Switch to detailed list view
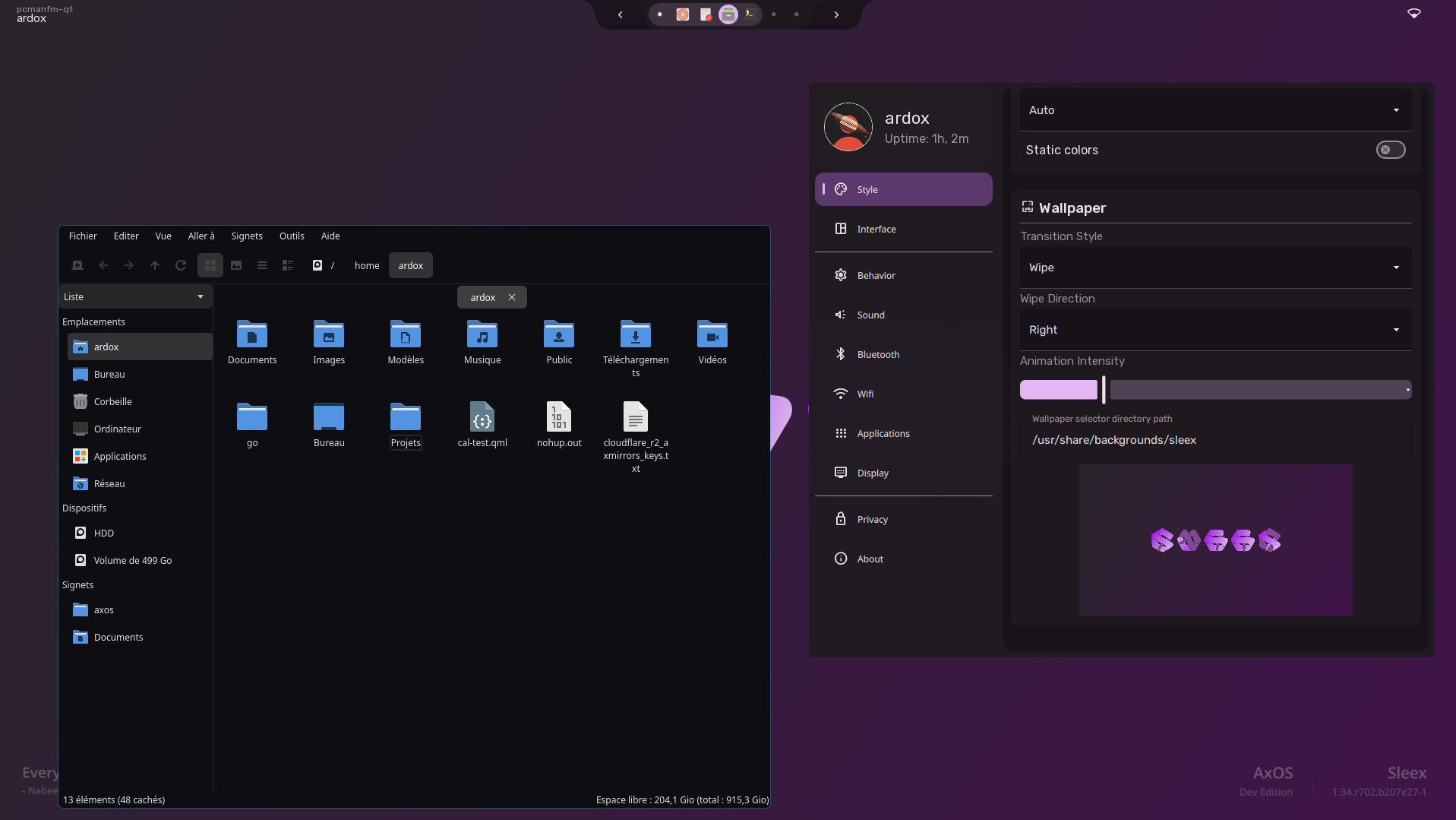 coord(288,265)
